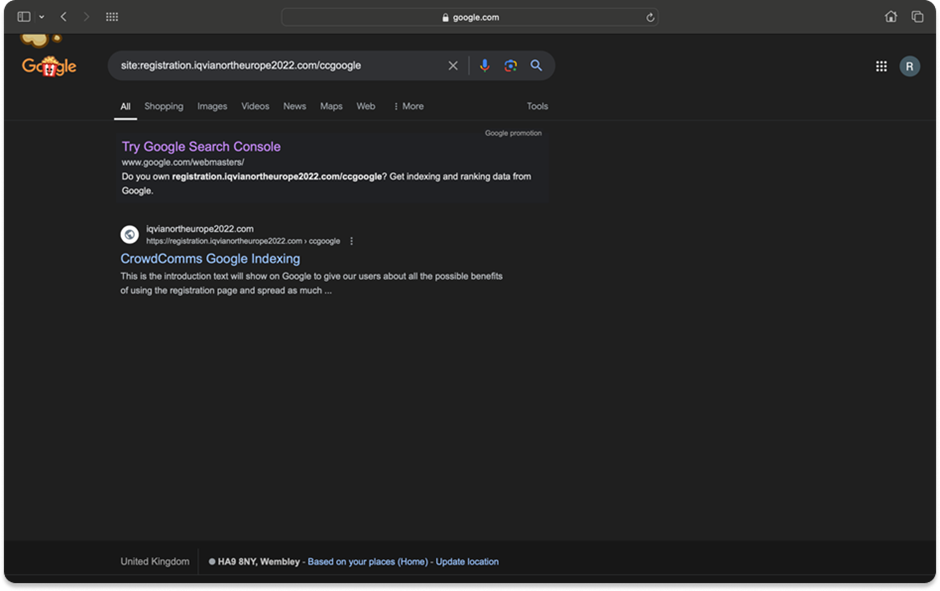Open Google Lens image search icon

(510, 66)
